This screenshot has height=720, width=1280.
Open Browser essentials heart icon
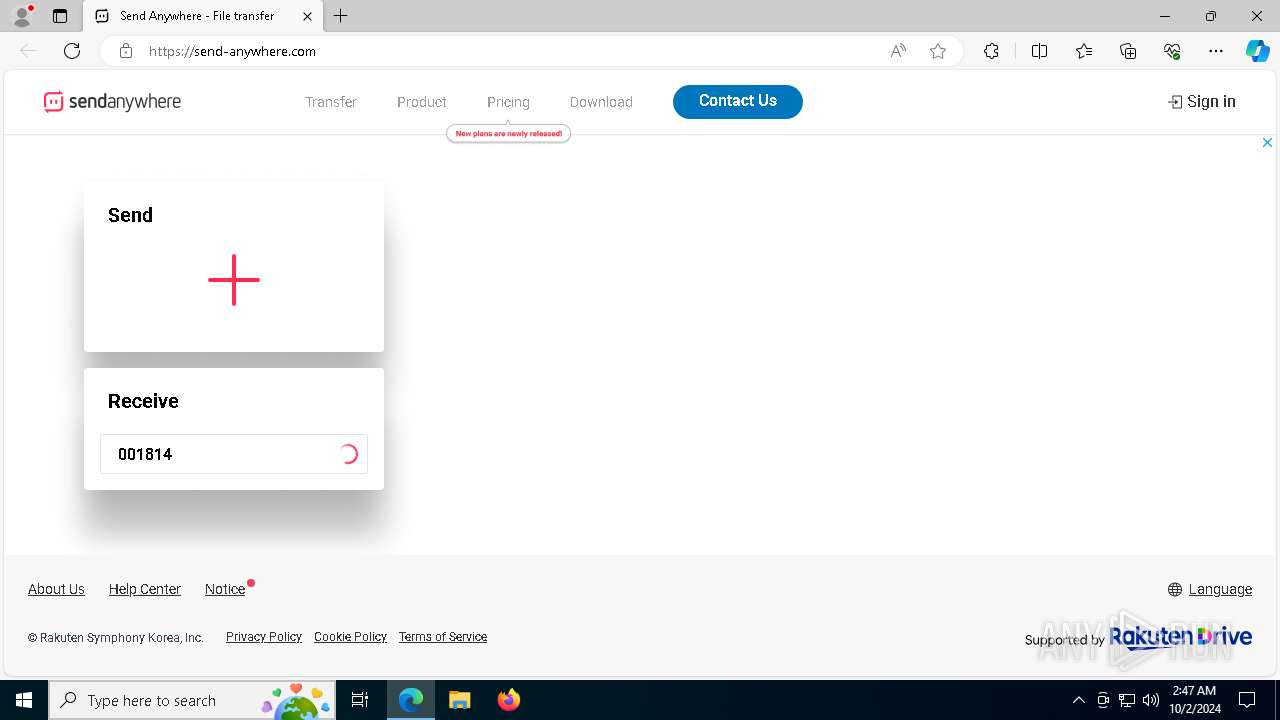tap(1172, 51)
